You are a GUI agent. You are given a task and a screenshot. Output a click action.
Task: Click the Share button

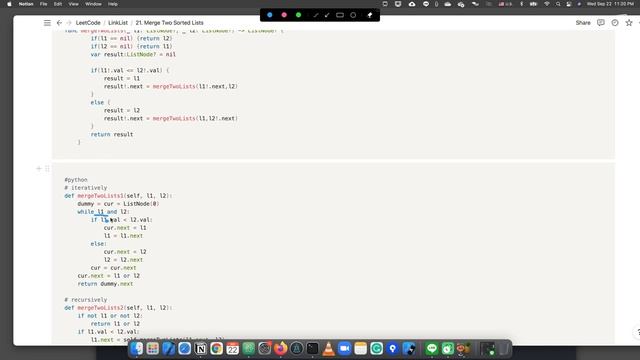pyautogui.click(x=583, y=23)
